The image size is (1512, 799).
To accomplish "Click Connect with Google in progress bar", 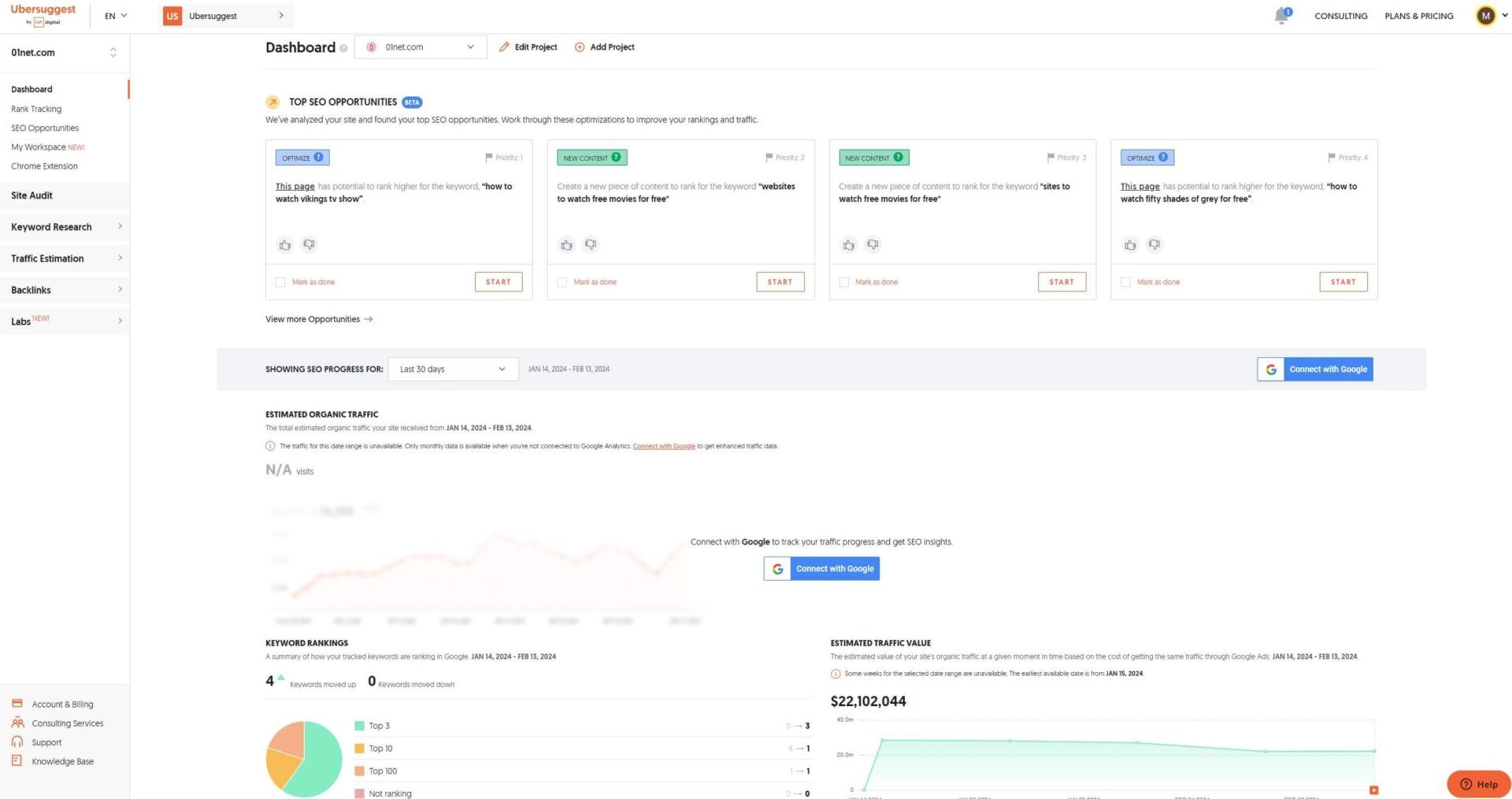I will pyautogui.click(x=1315, y=369).
